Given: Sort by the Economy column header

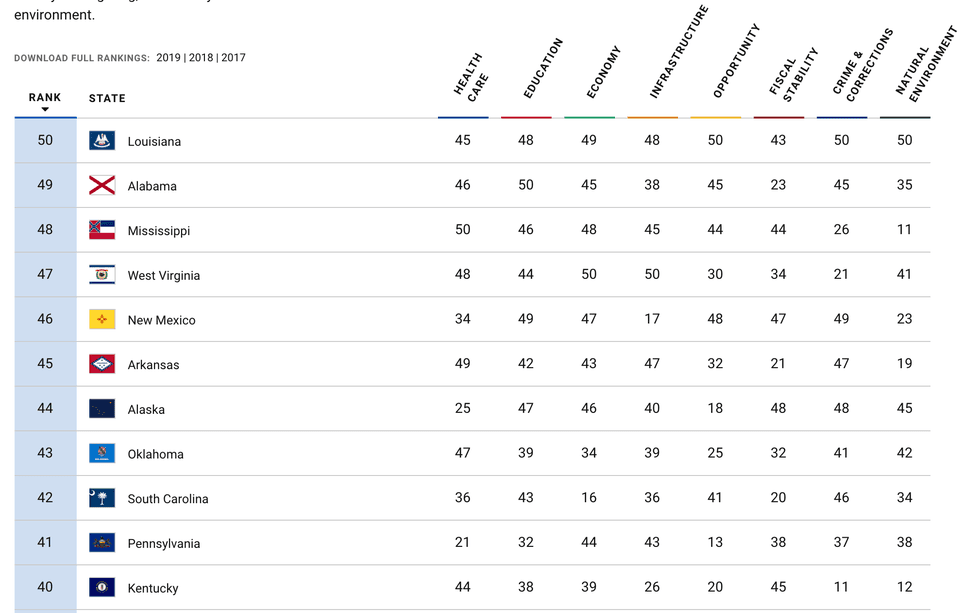Looking at the screenshot, I should tap(603, 73).
